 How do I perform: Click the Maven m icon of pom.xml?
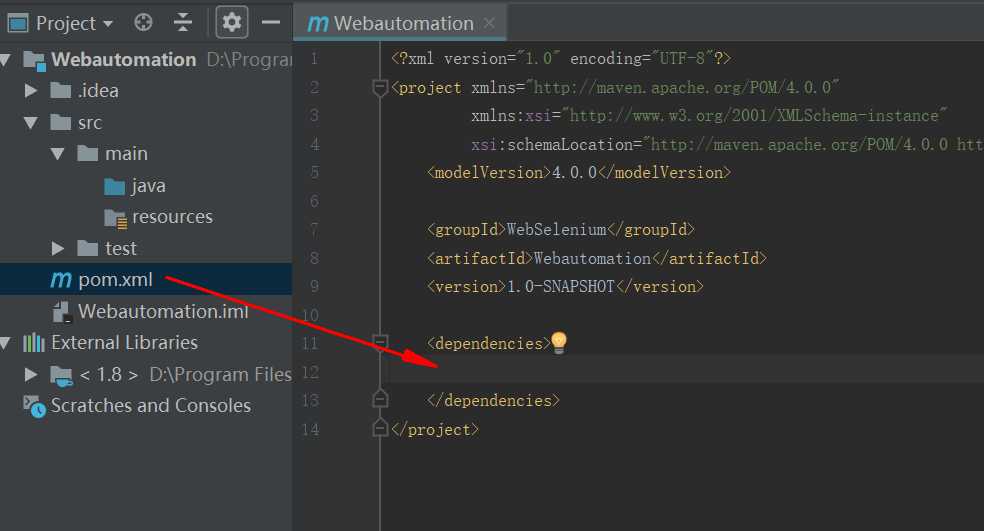[61, 280]
